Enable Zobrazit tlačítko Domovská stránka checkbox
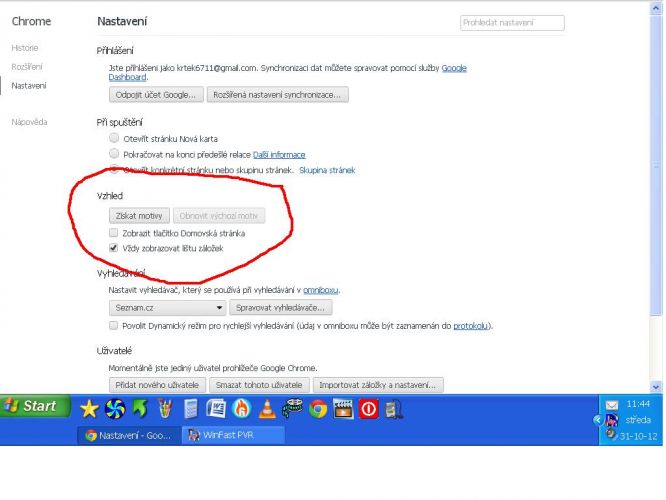Viewport: 666px width, 500px height. tap(113, 232)
